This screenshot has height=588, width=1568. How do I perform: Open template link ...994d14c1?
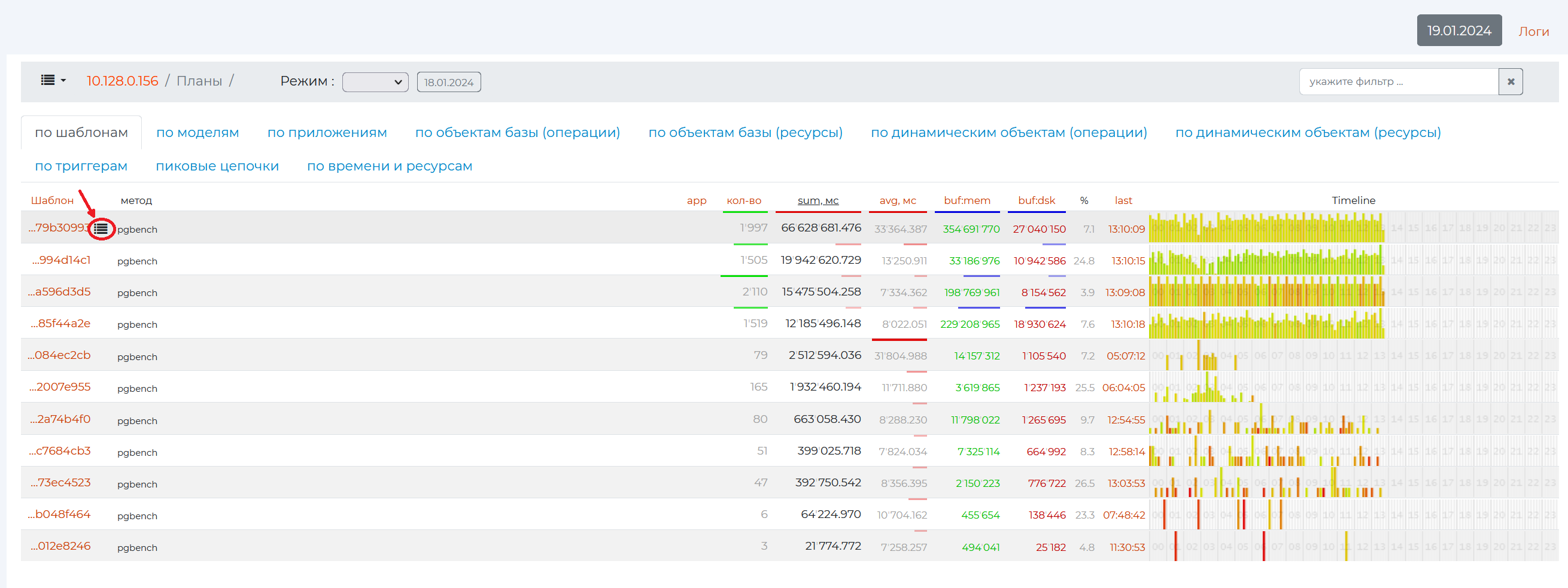click(61, 260)
